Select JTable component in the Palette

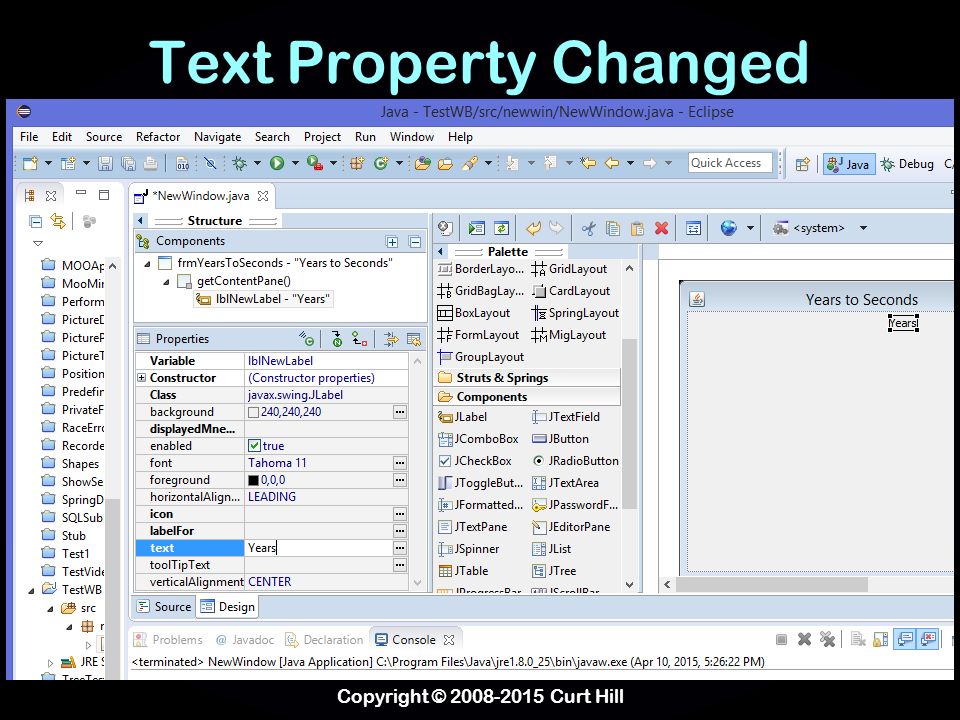tap(463, 571)
